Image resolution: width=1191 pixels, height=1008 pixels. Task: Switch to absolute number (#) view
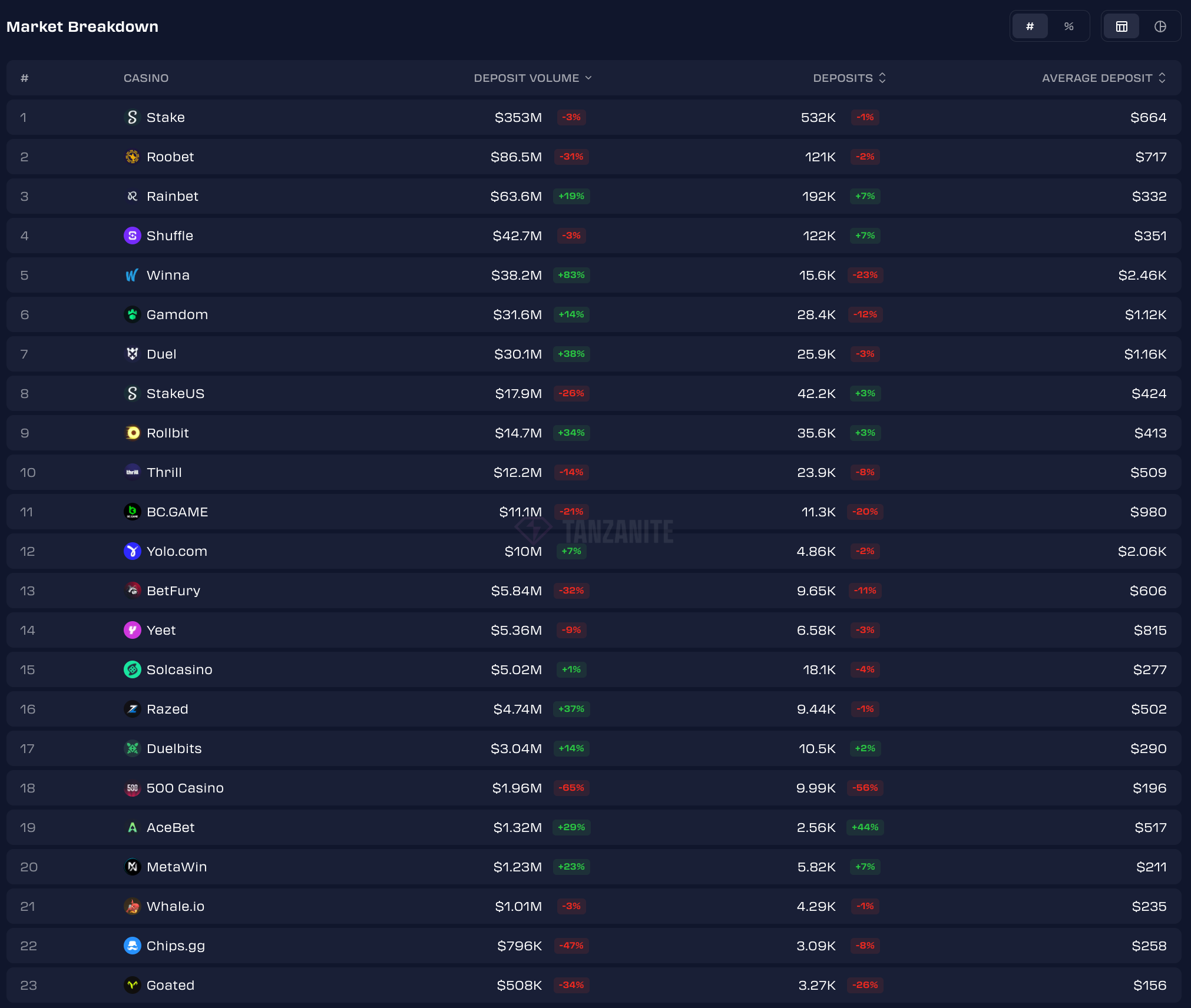(1030, 26)
